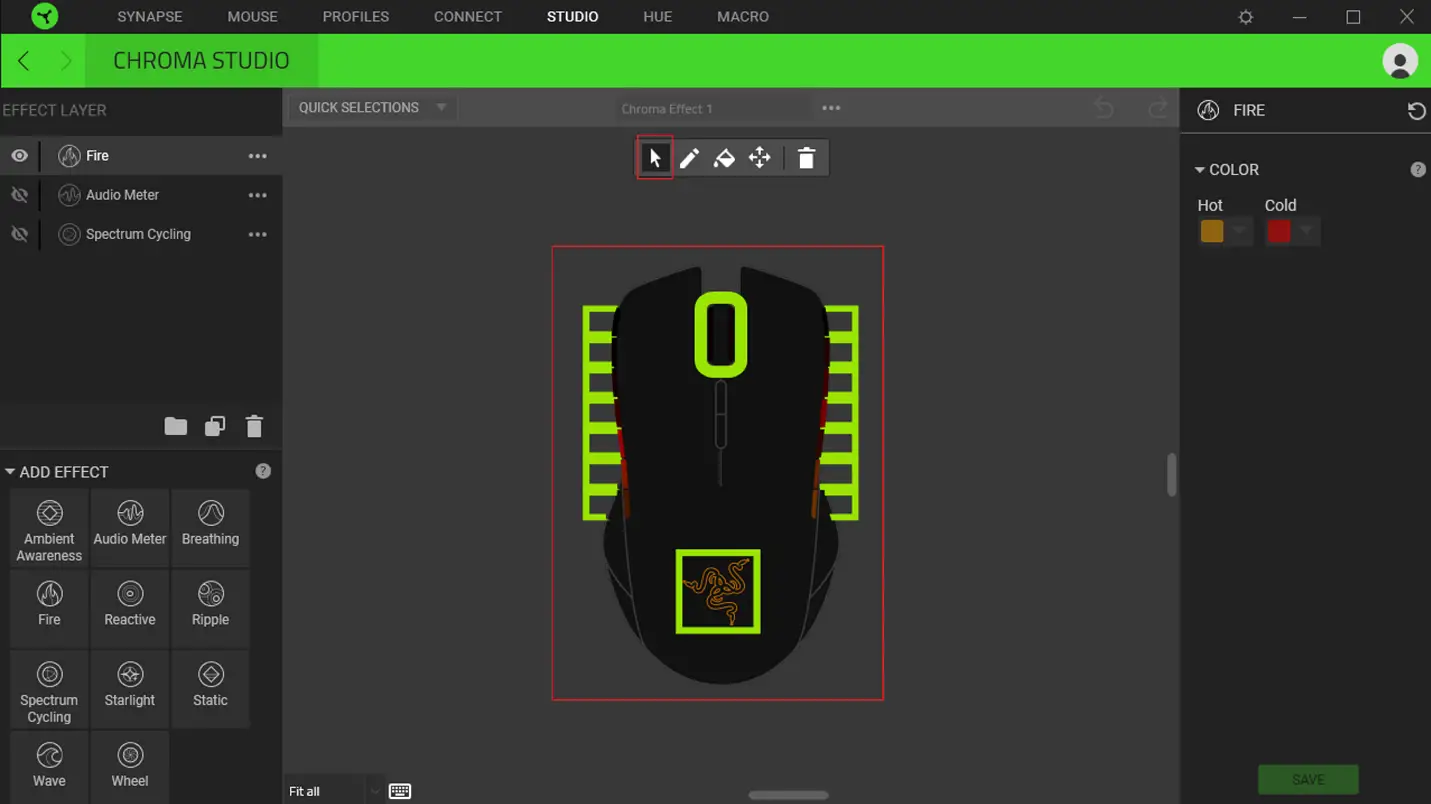Click the trash icon in the canvas toolbar

click(806, 157)
